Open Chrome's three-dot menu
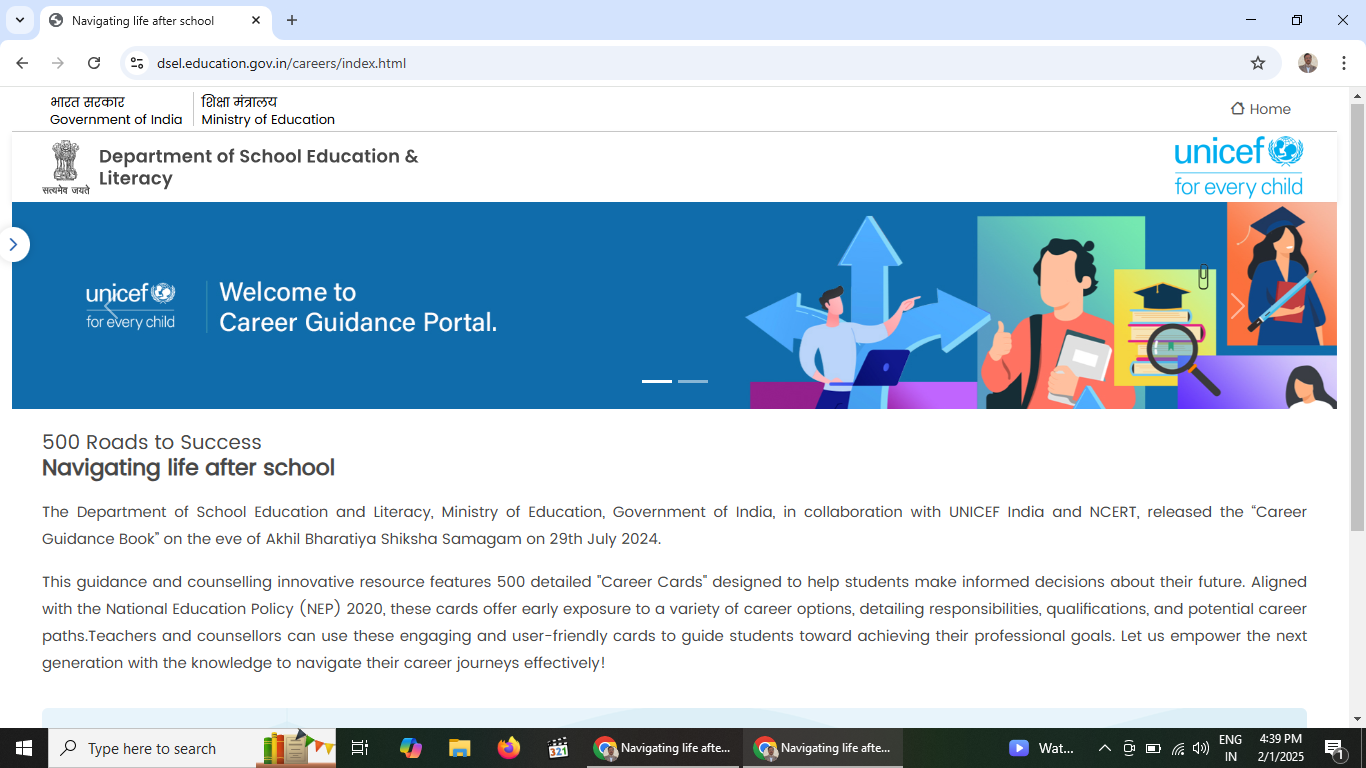1366x768 pixels. 1344,63
